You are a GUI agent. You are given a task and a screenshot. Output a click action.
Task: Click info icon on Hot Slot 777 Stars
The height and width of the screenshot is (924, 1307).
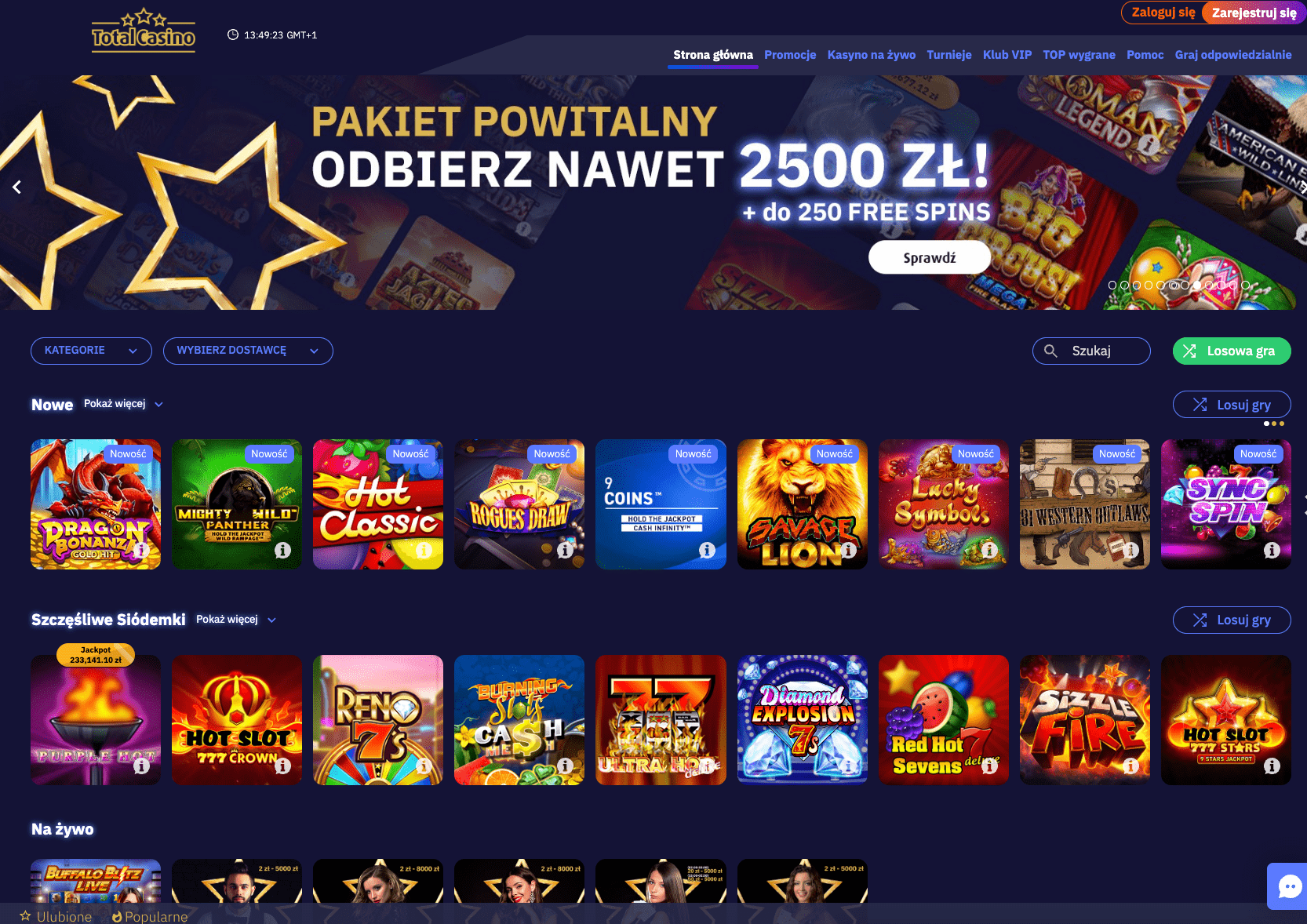(1272, 766)
